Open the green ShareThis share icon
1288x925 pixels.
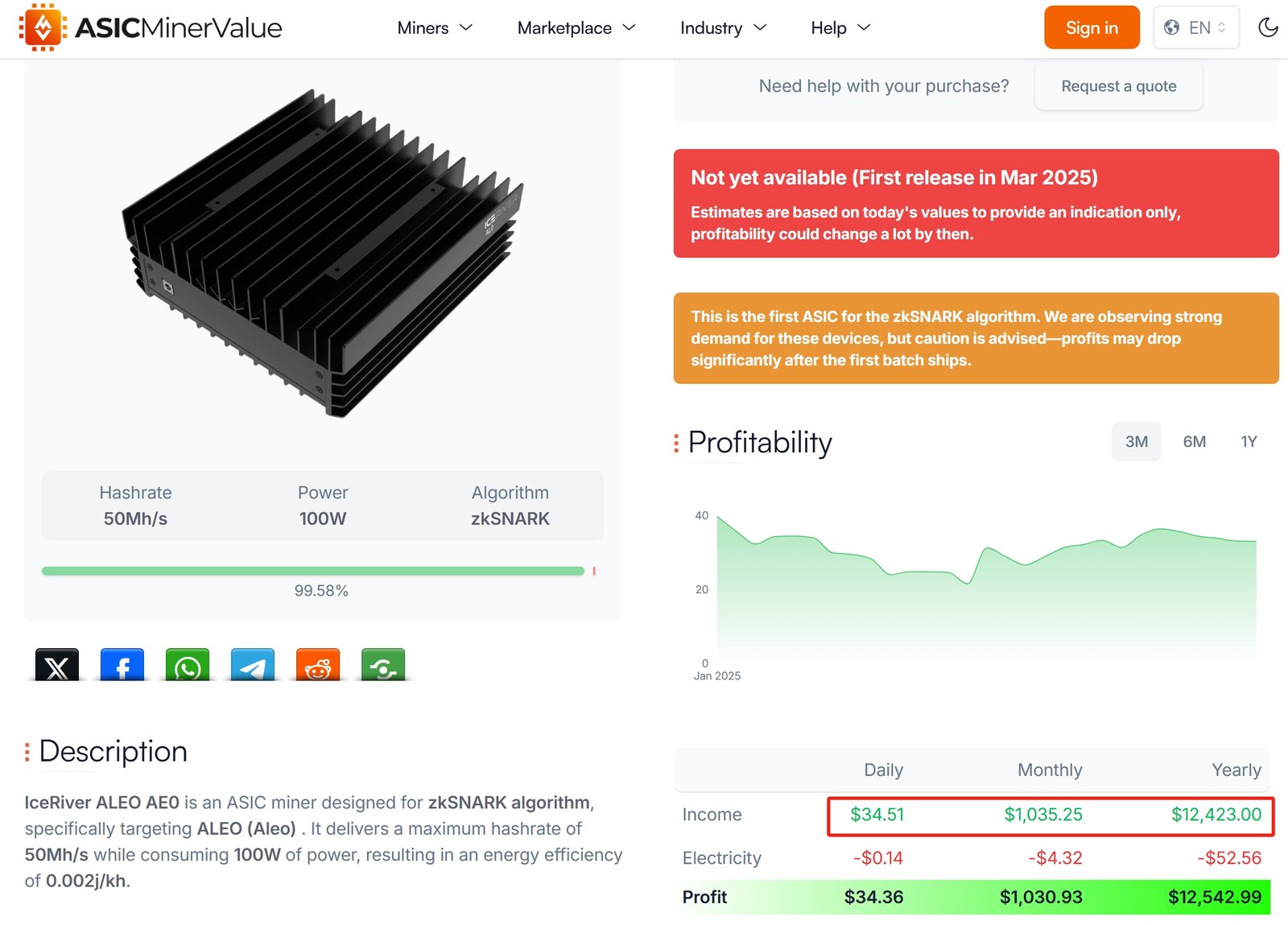click(x=383, y=665)
